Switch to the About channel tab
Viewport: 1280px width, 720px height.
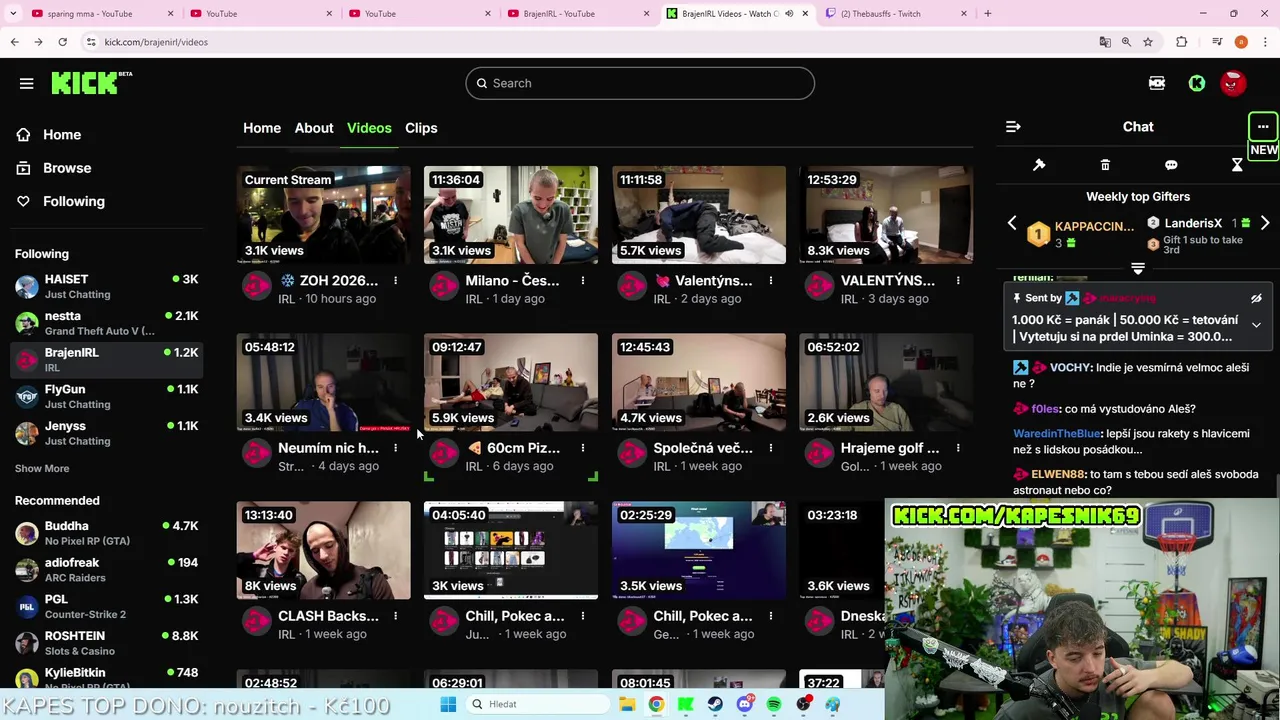pyautogui.click(x=314, y=128)
